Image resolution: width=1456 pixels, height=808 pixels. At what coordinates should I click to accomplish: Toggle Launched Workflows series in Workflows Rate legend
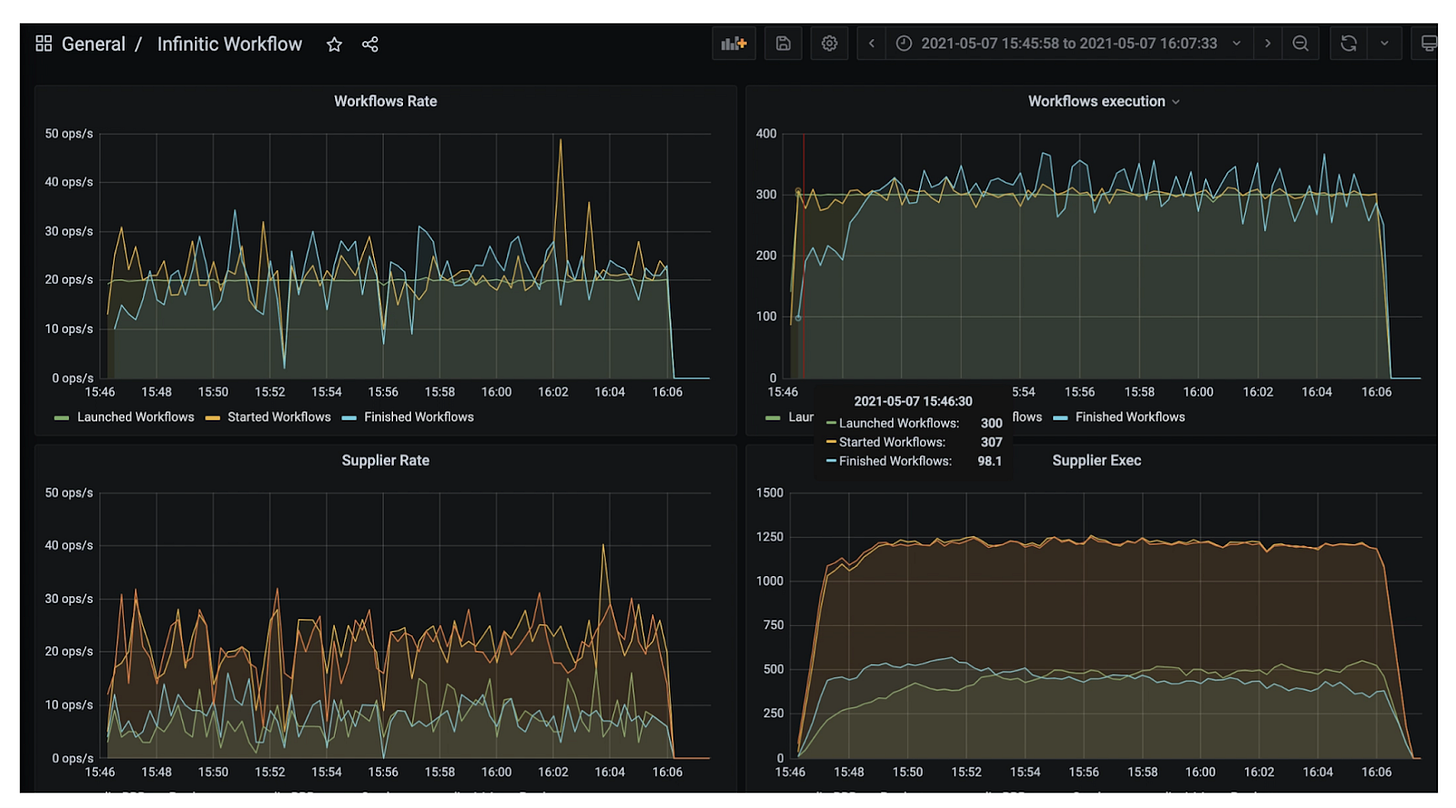[x=135, y=417]
